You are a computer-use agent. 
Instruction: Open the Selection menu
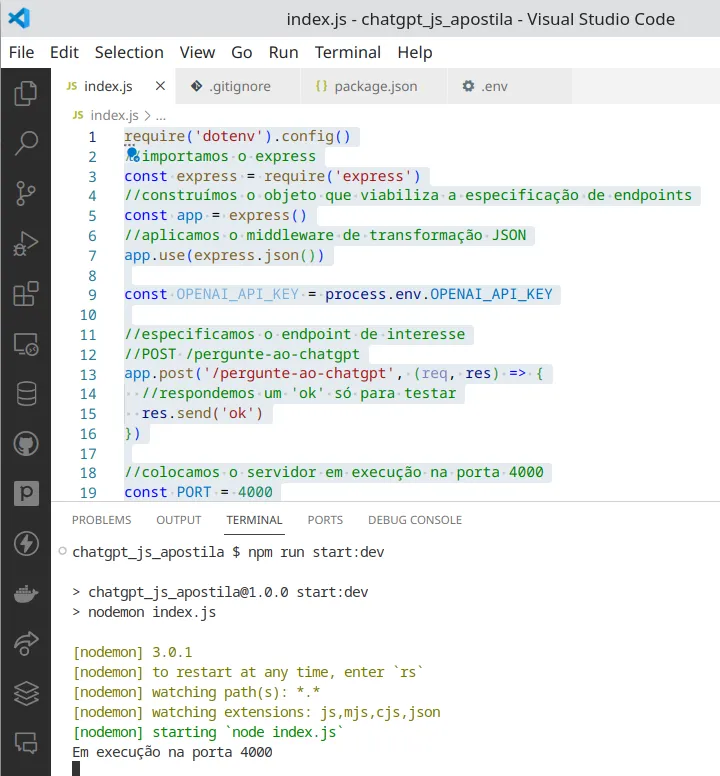[129, 52]
